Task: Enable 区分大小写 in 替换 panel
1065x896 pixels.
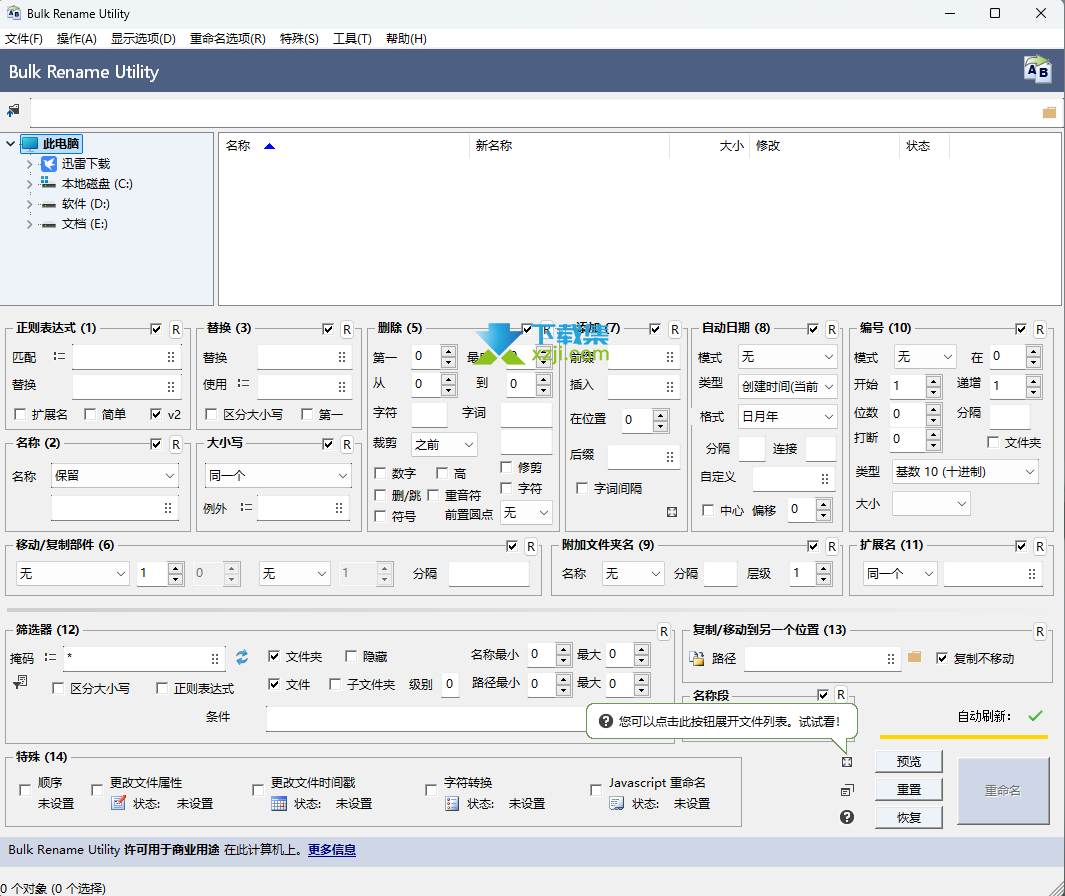Action: [x=211, y=414]
